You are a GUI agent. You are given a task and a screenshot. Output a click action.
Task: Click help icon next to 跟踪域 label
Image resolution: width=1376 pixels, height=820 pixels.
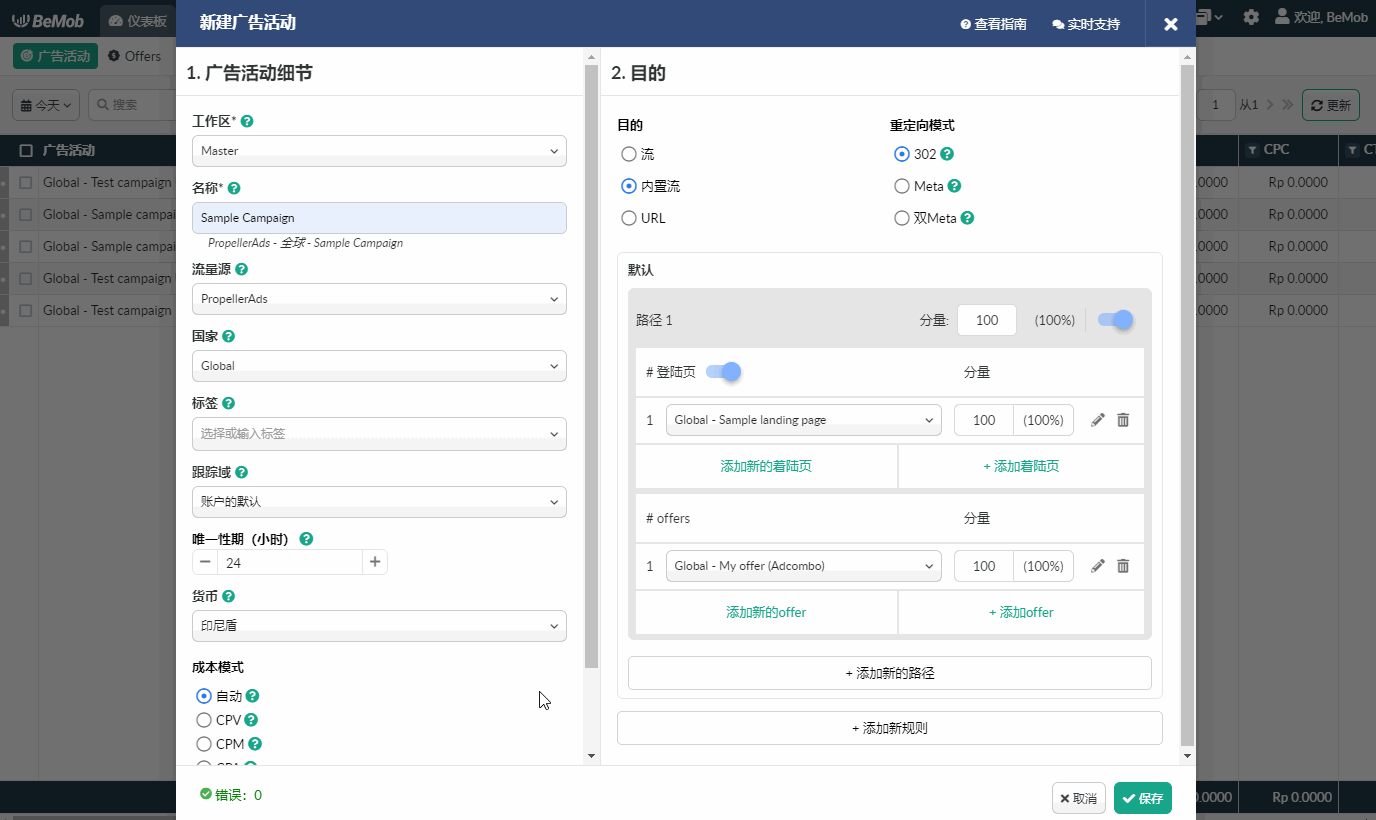[241, 472]
